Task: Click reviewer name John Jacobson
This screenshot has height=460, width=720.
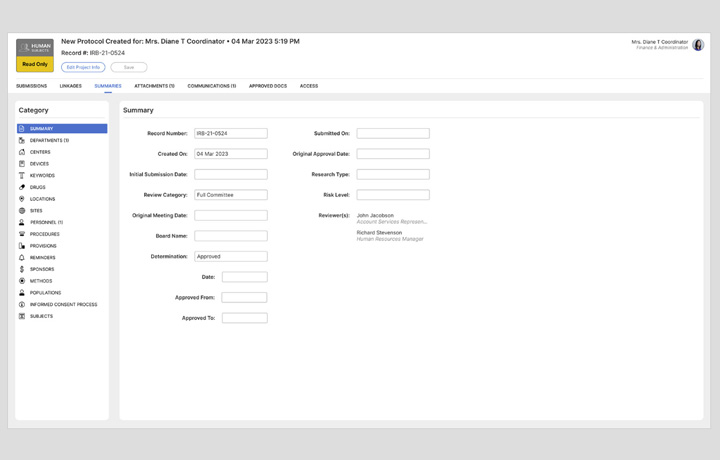Action: pos(375,215)
